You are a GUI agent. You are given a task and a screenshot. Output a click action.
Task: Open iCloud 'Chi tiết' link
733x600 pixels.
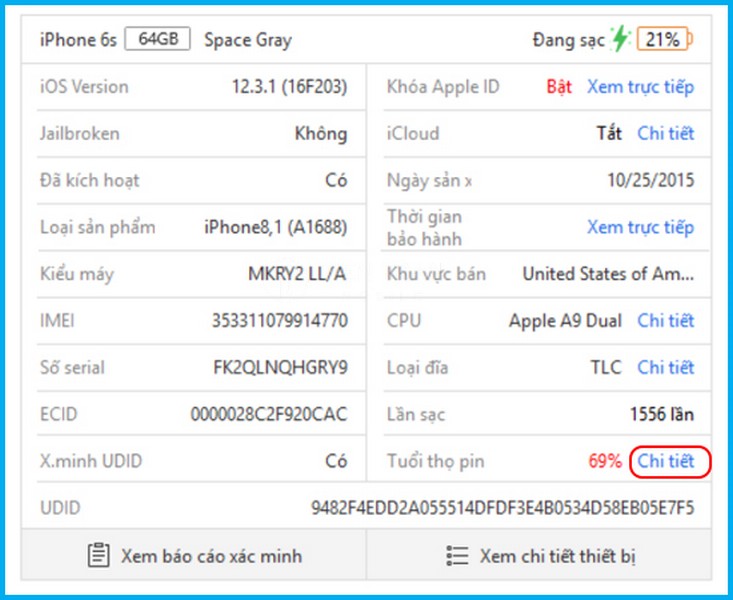tap(665, 133)
